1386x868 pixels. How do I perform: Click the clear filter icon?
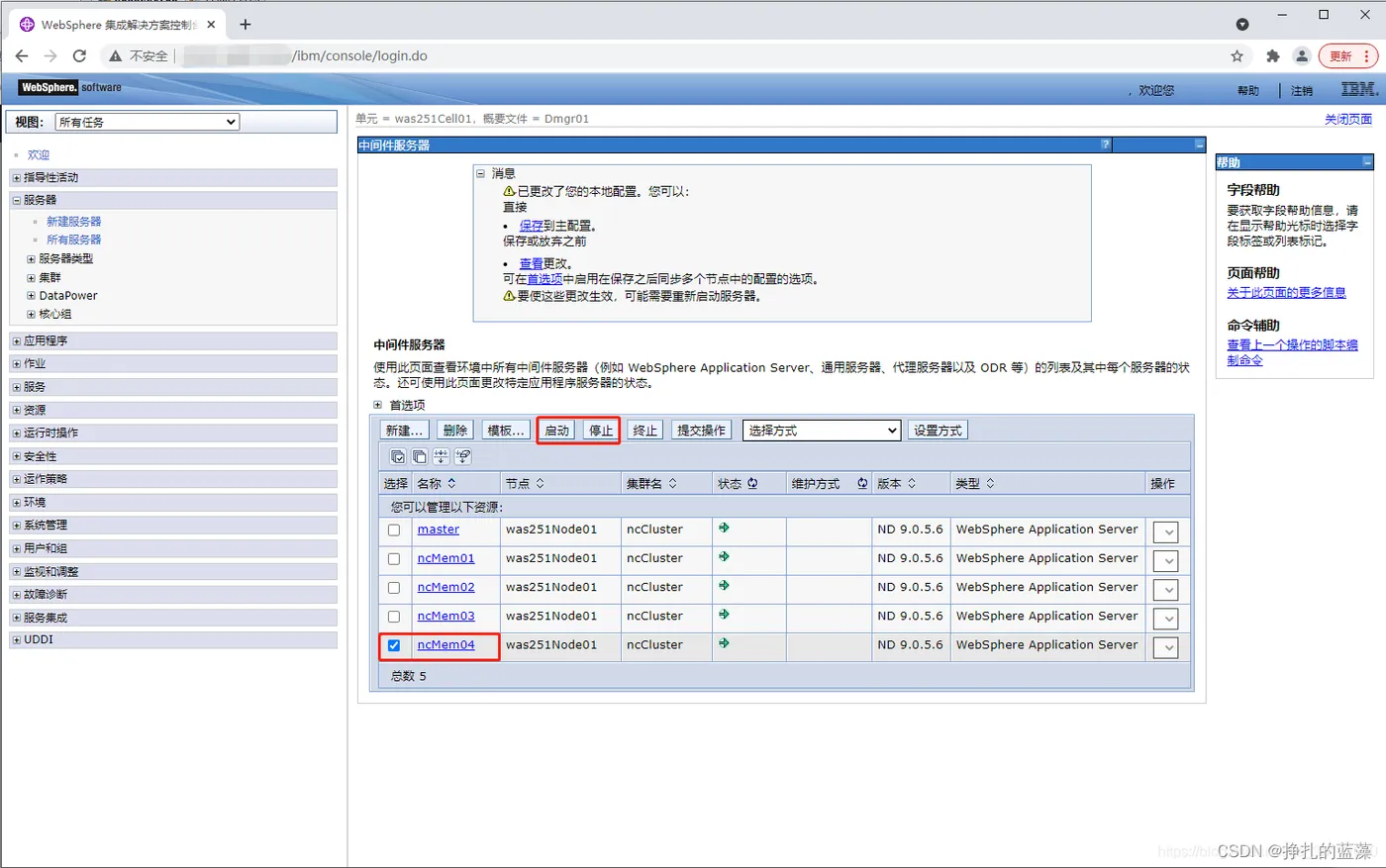coord(463,456)
